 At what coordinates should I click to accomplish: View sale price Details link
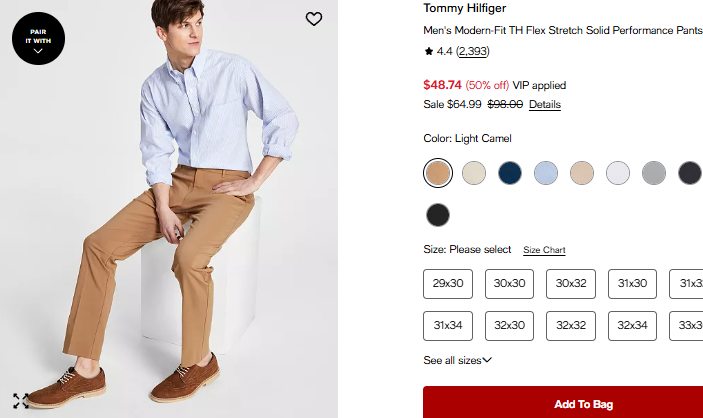click(x=545, y=104)
